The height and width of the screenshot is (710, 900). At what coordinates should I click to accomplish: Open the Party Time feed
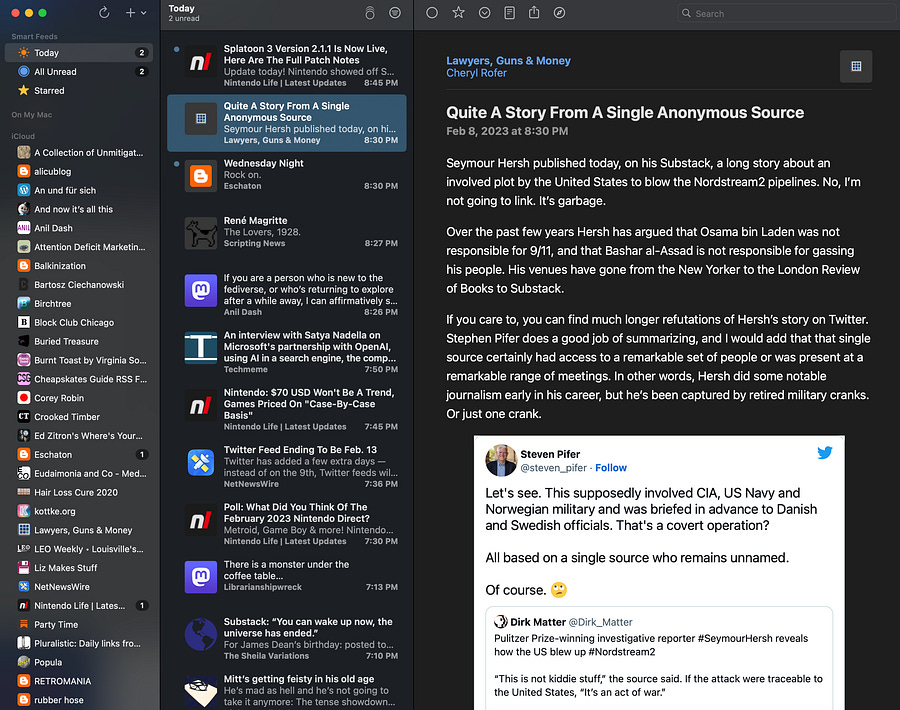tap(79, 624)
